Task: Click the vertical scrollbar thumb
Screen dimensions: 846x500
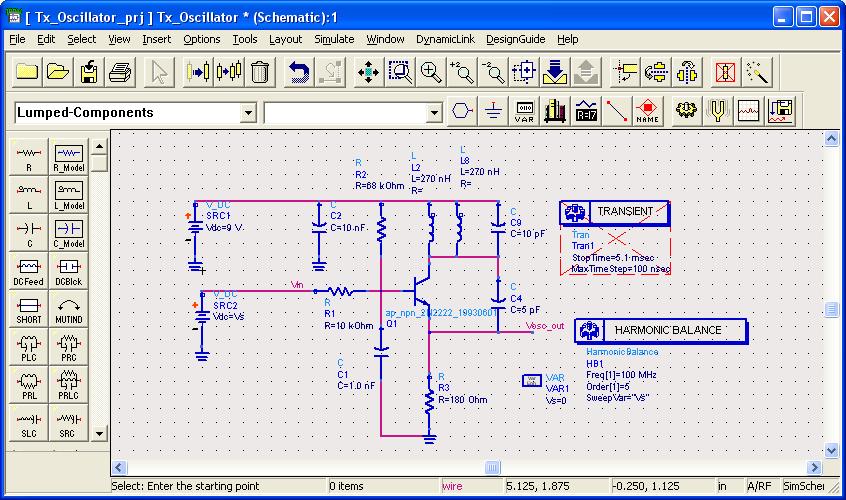Action: coord(831,309)
